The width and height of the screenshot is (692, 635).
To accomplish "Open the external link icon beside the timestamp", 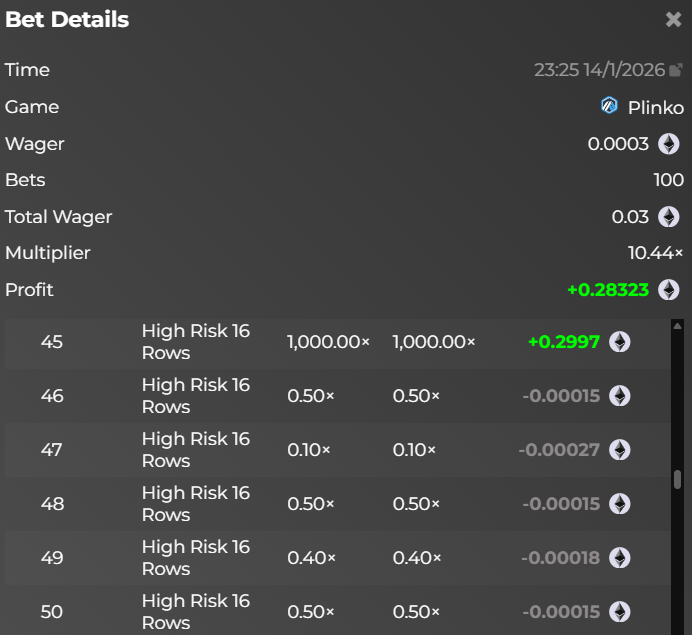I will tap(676, 70).
